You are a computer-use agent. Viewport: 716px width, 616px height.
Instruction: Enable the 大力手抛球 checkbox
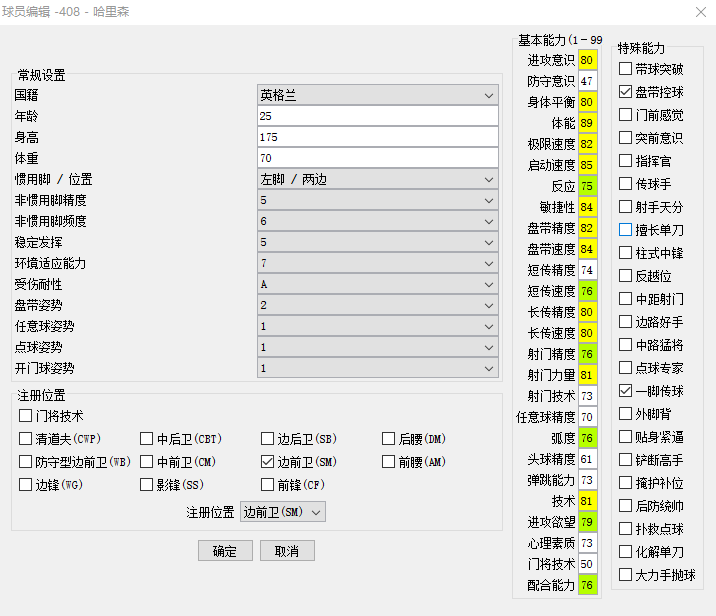626,574
